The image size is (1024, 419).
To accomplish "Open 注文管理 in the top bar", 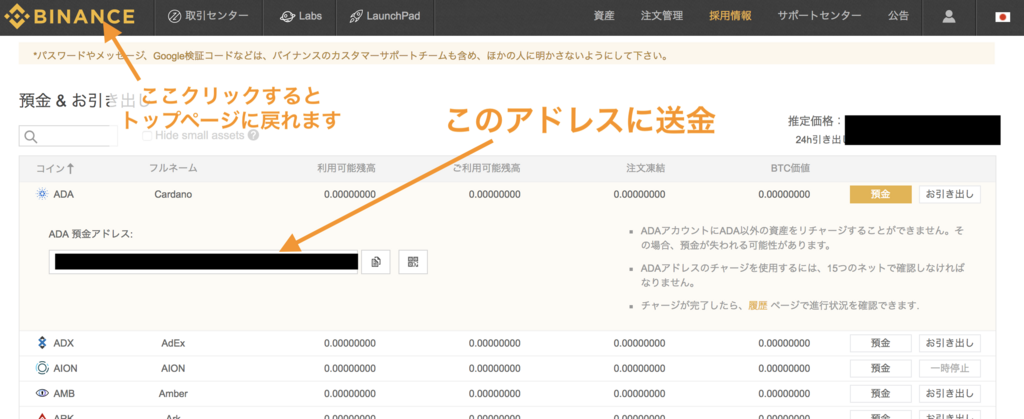I will (662, 16).
